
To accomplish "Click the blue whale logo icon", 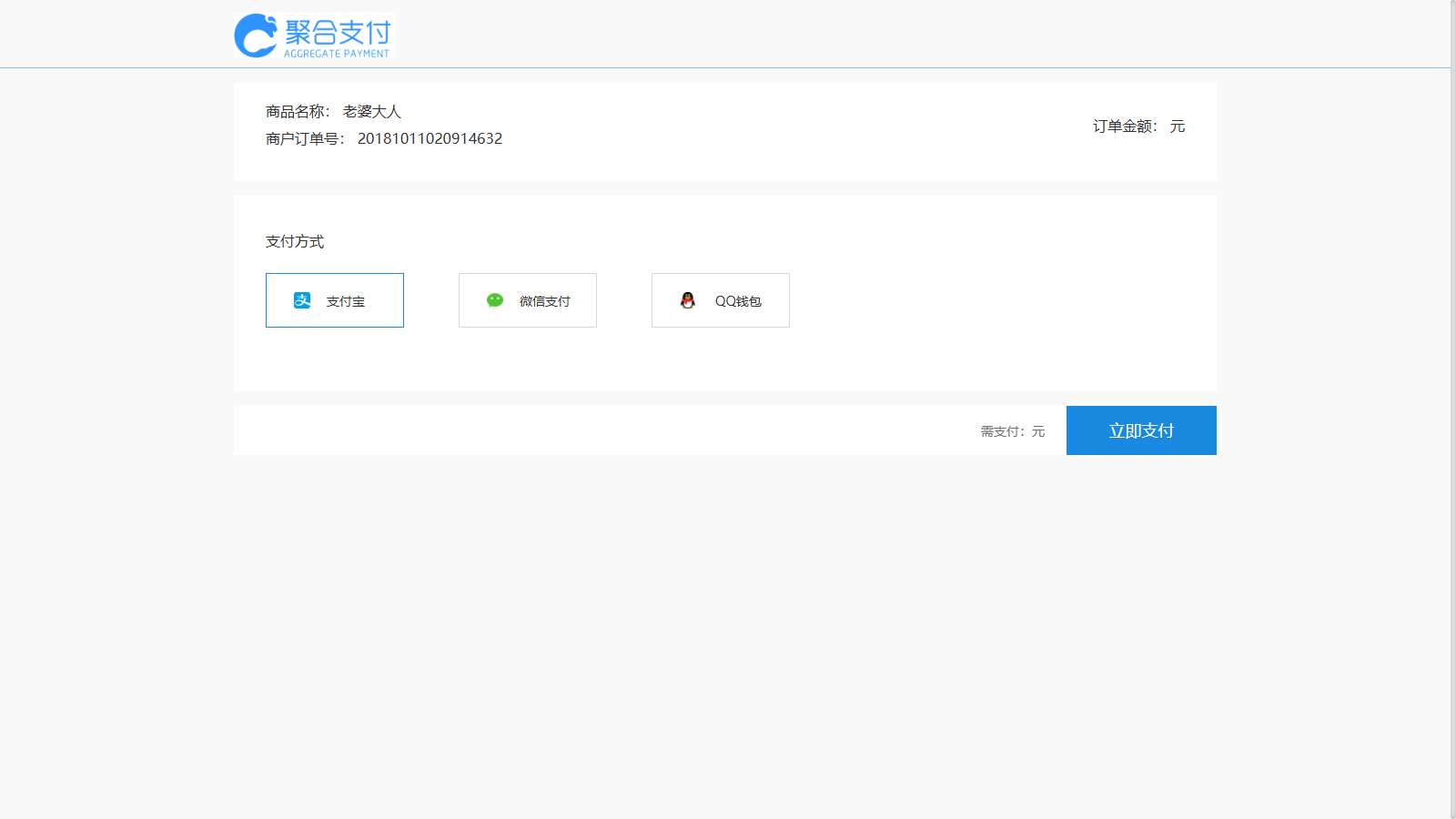I will [x=256, y=36].
